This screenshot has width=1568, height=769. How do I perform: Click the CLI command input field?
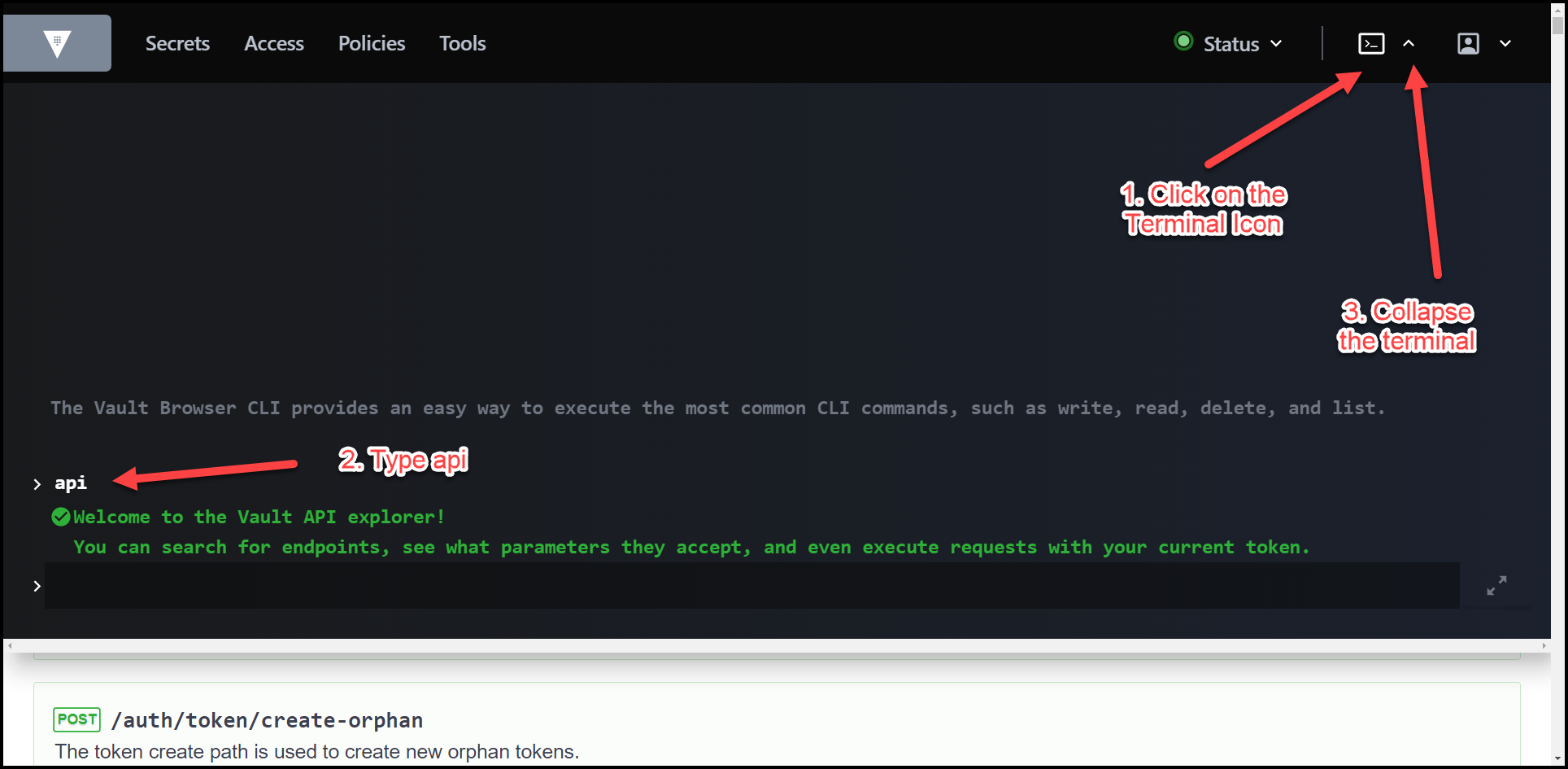(x=732, y=585)
